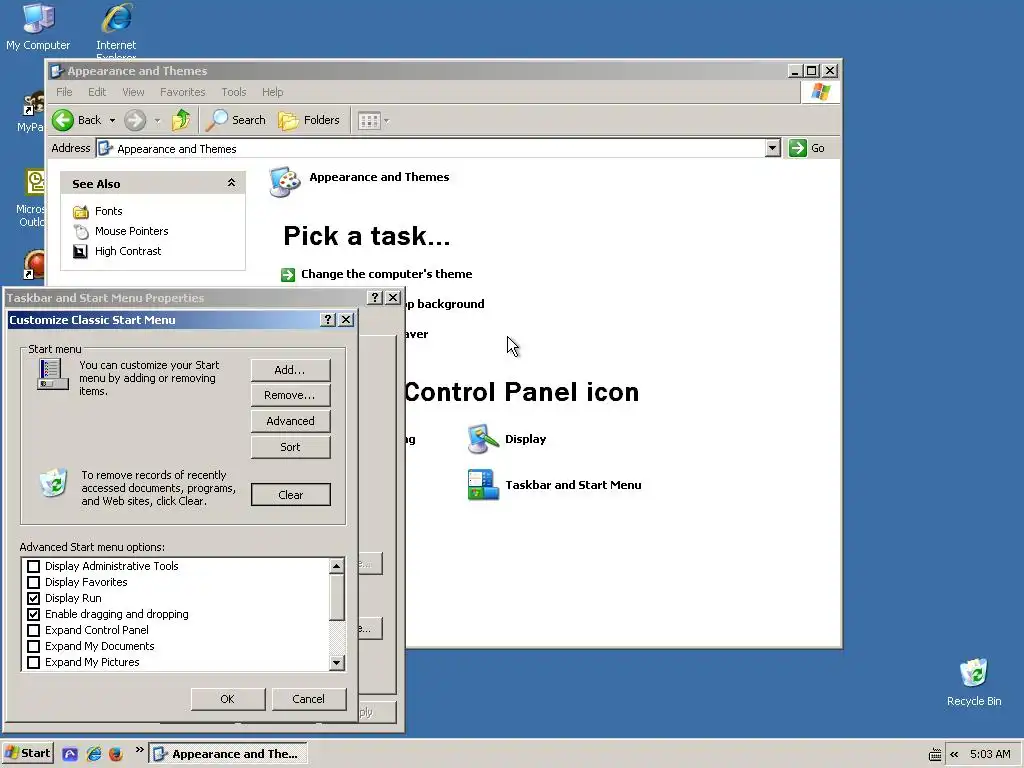Click scroll up arrow in options list

point(336,566)
